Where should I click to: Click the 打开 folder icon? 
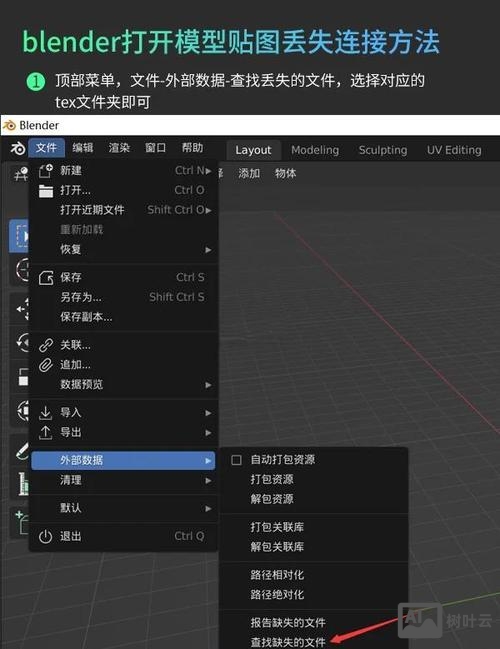(46, 190)
